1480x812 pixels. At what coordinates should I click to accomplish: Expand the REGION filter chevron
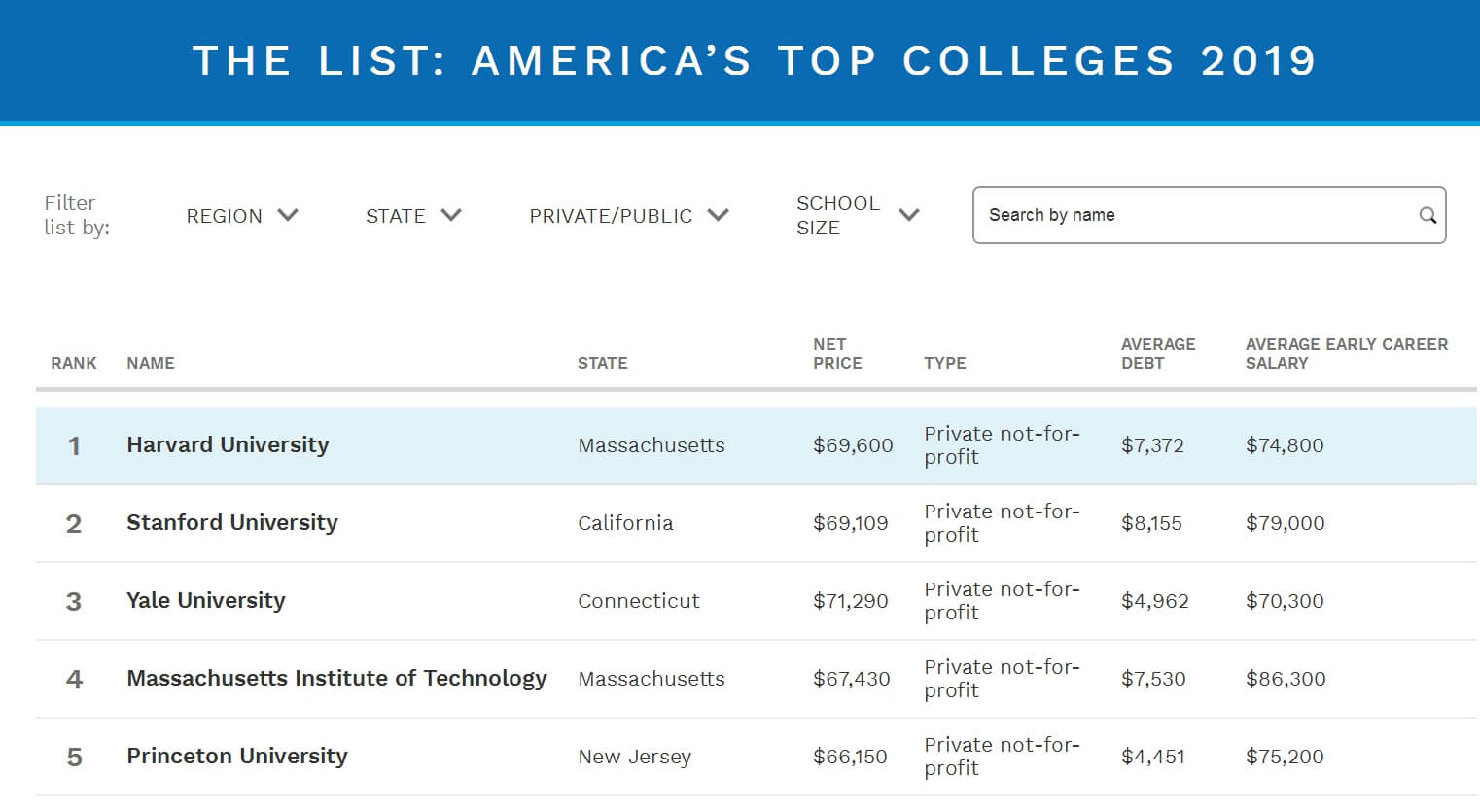(x=288, y=215)
